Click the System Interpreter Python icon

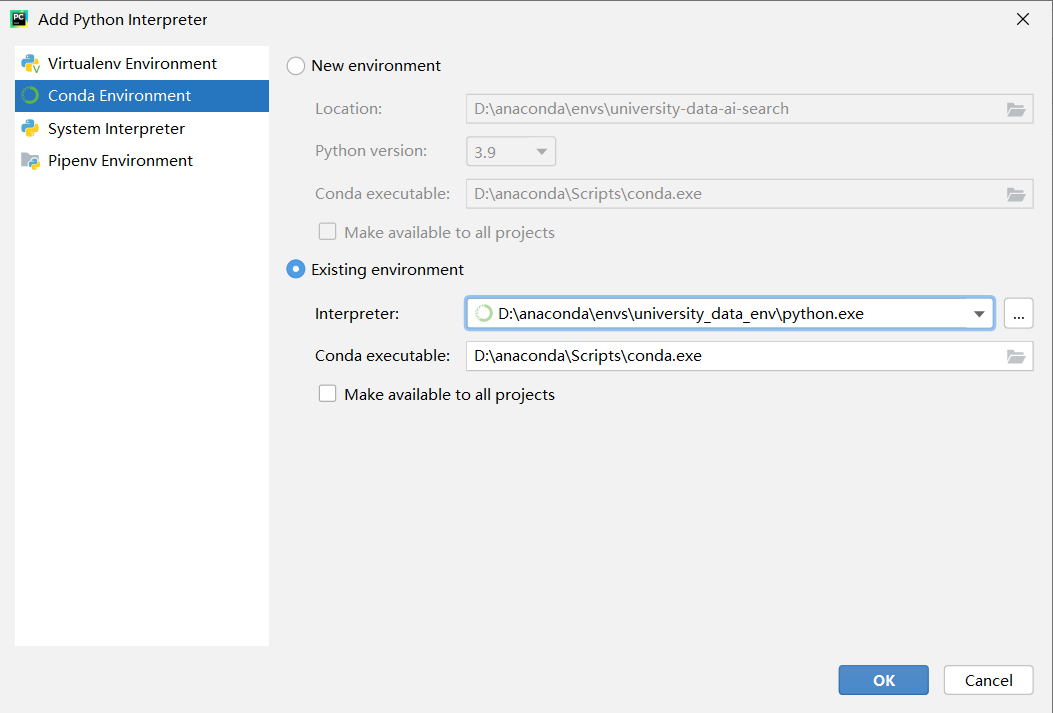click(x=30, y=128)
